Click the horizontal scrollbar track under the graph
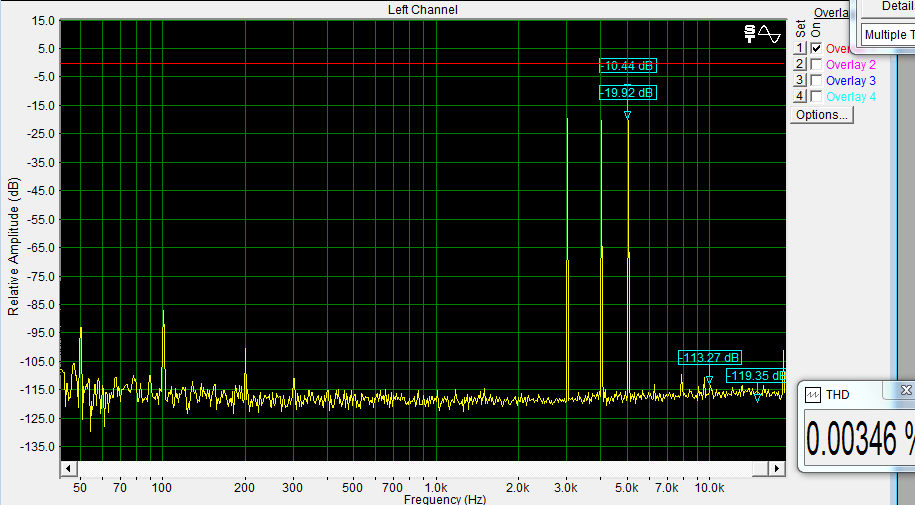 414,468
